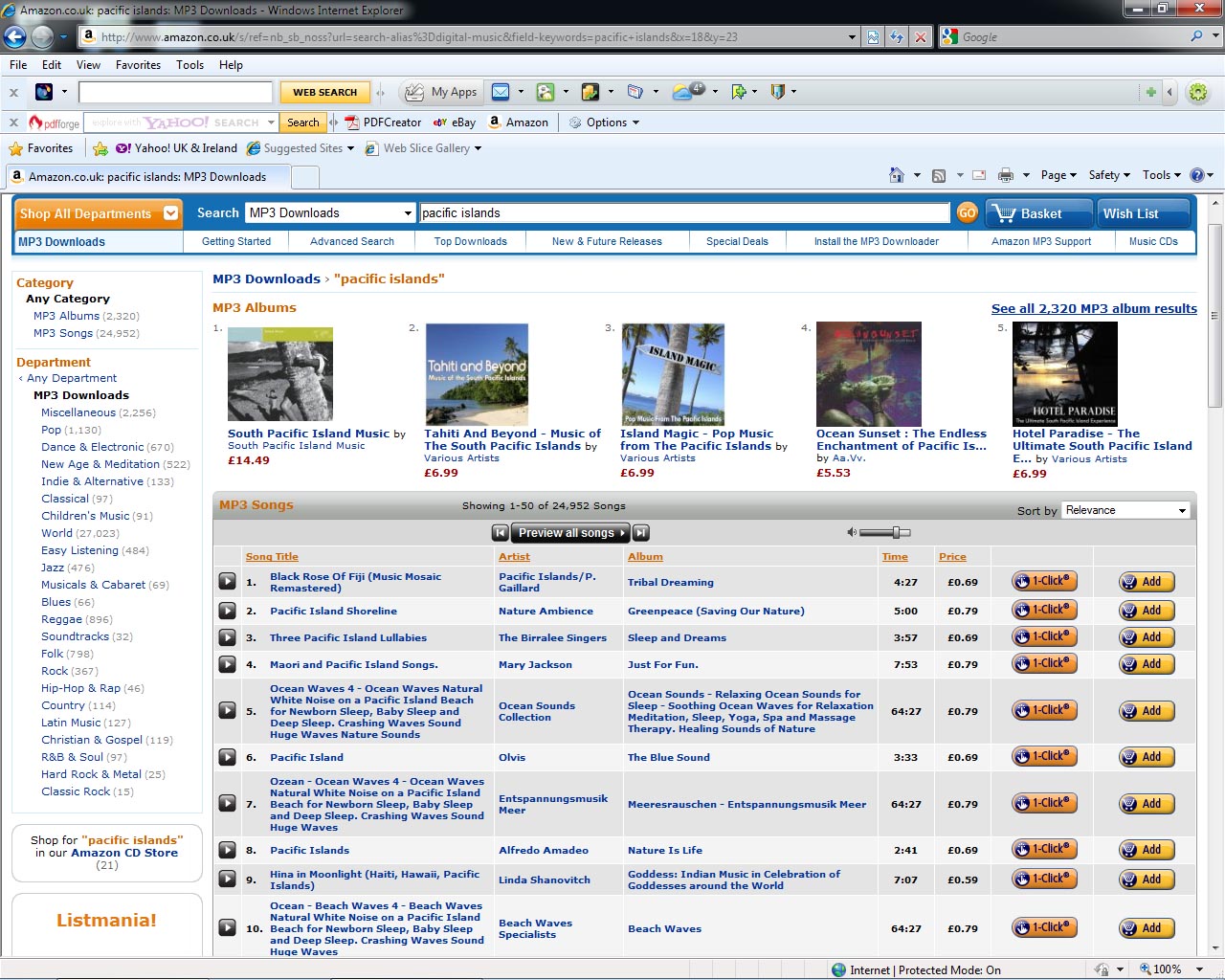
Task: Play preview for Pacific Island Shoreline
Action: click(227, 610)
